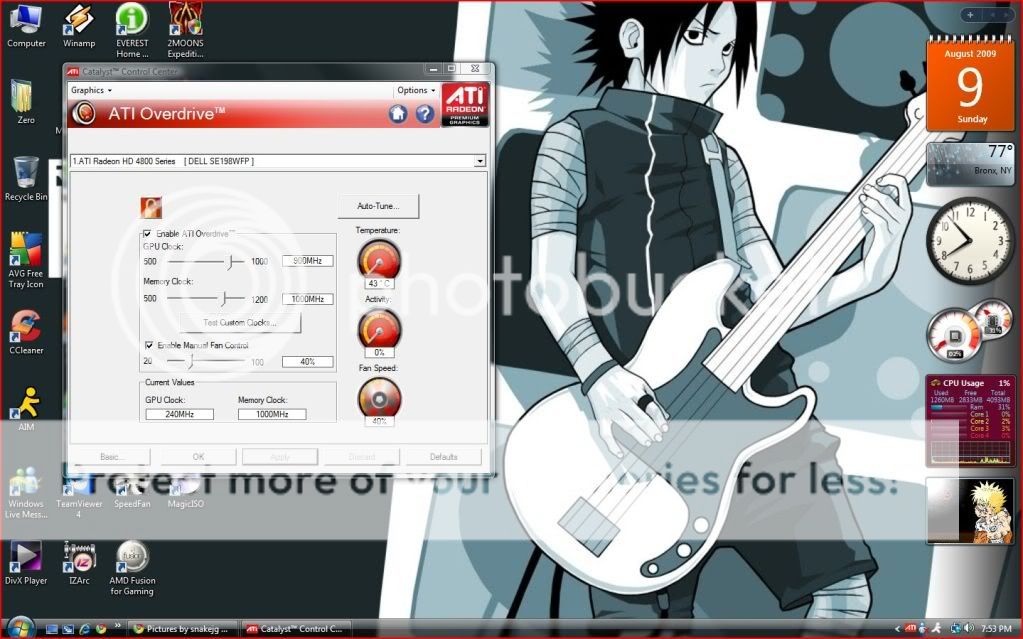Open Catalyst help via the question mark icon
The image size is (1023, 639).
coord(425,114)
